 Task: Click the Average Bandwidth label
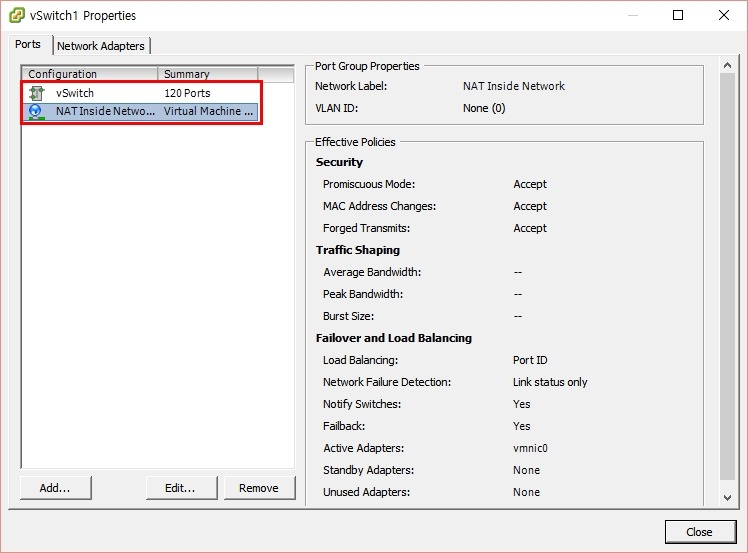(x=372, y=272)
